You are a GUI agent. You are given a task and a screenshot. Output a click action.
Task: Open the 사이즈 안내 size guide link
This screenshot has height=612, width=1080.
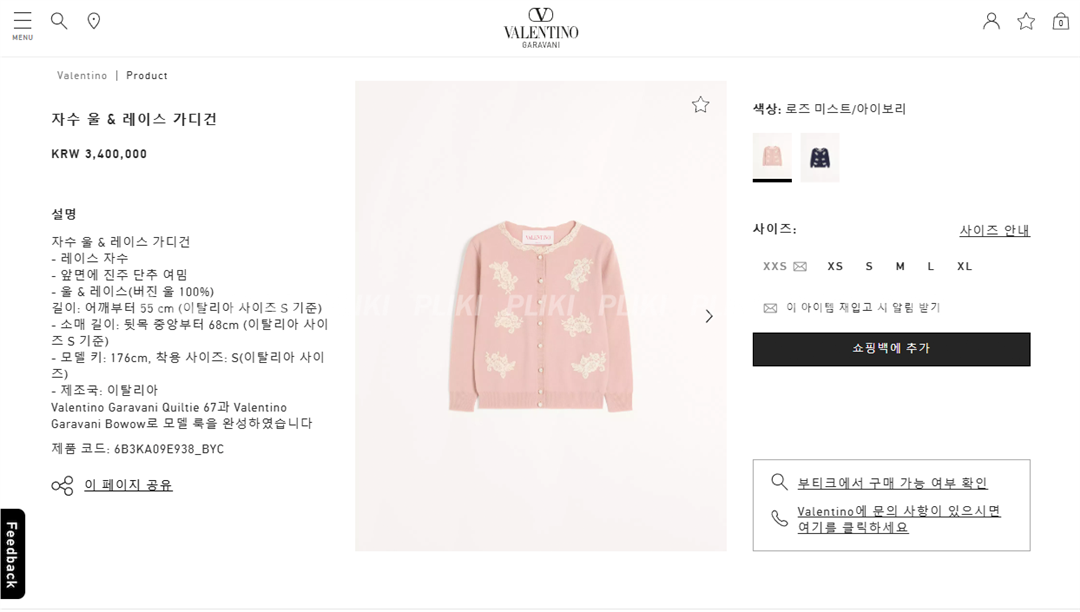click(x=995, y=230)
